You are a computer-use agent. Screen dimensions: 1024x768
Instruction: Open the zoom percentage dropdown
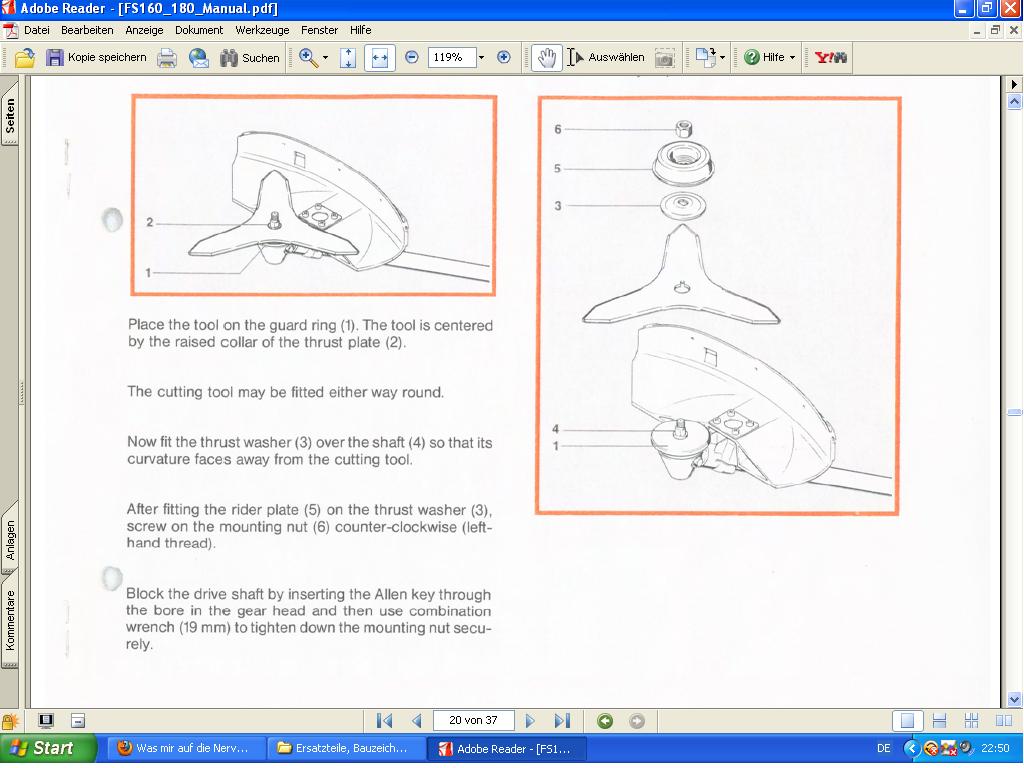tap(481, 58)
